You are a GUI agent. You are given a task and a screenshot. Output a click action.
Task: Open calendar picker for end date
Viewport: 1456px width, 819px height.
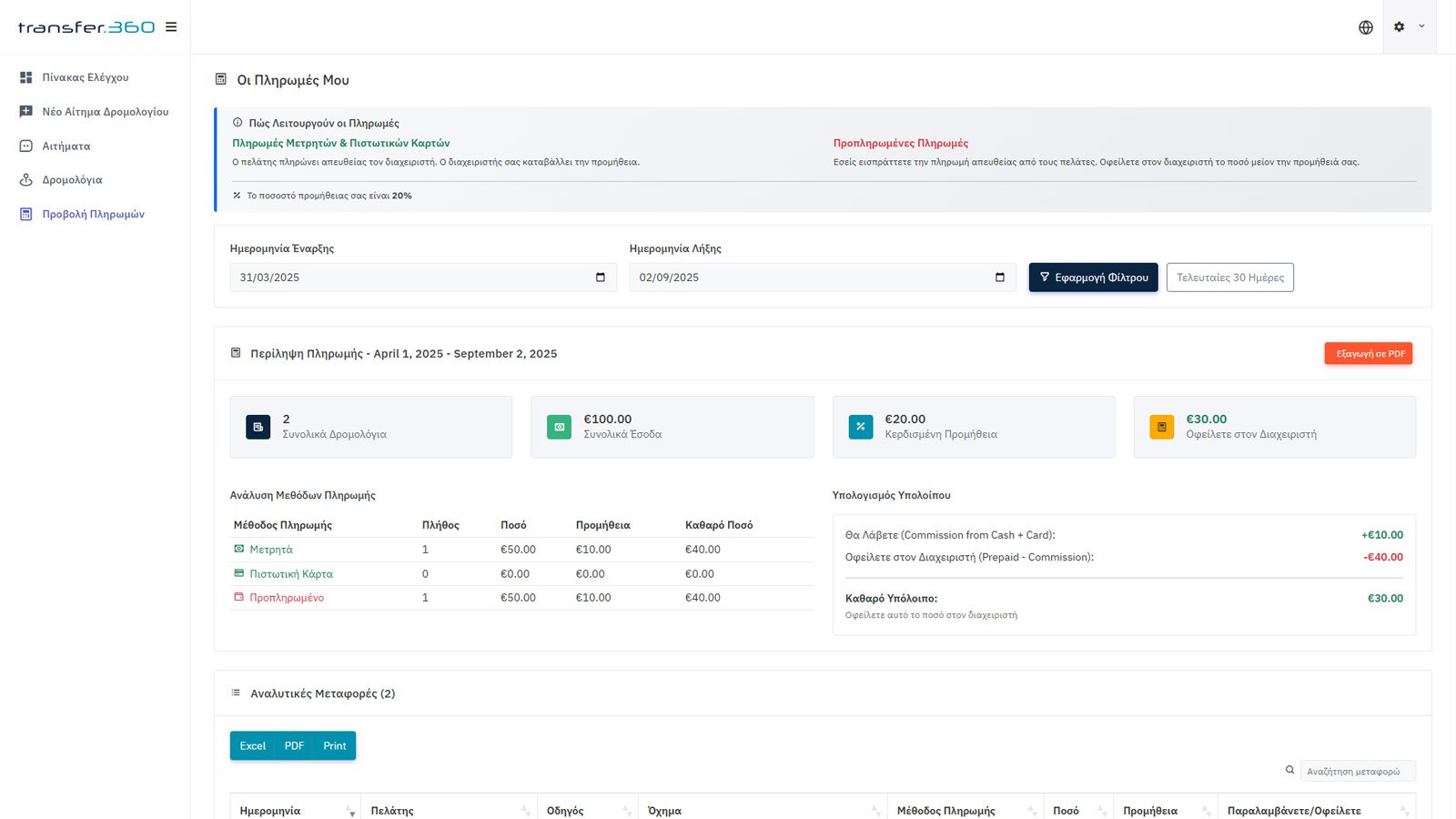(x=999, y=278)
